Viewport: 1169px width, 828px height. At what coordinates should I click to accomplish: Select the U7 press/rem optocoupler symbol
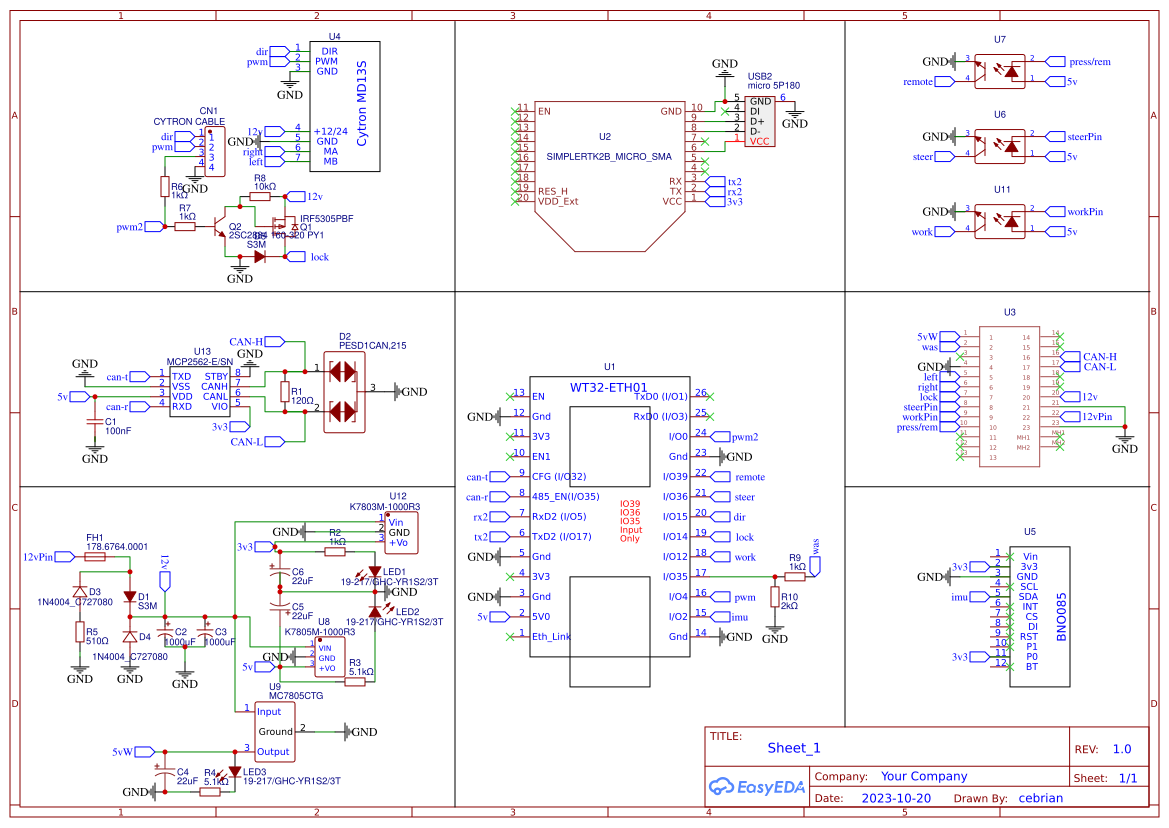[x=1000, y=70]
